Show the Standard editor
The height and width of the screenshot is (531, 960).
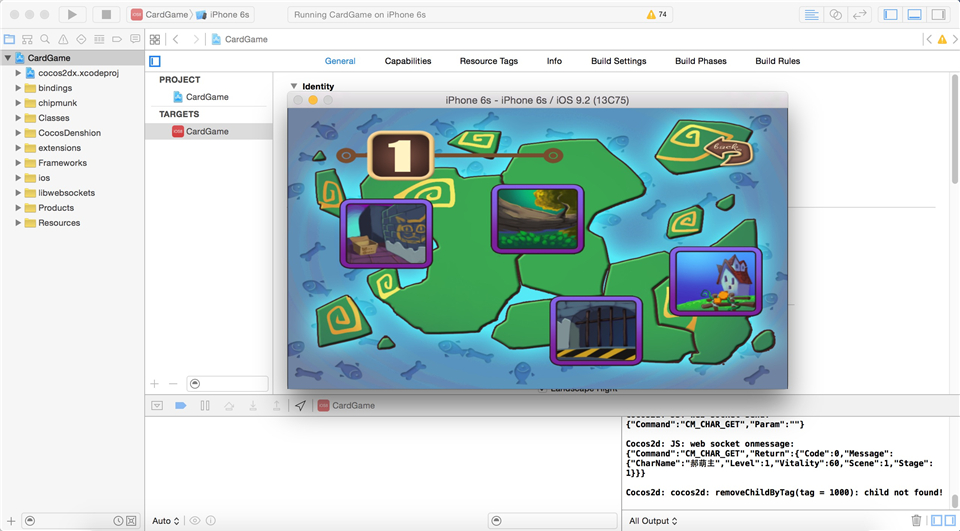coord(812,14)
